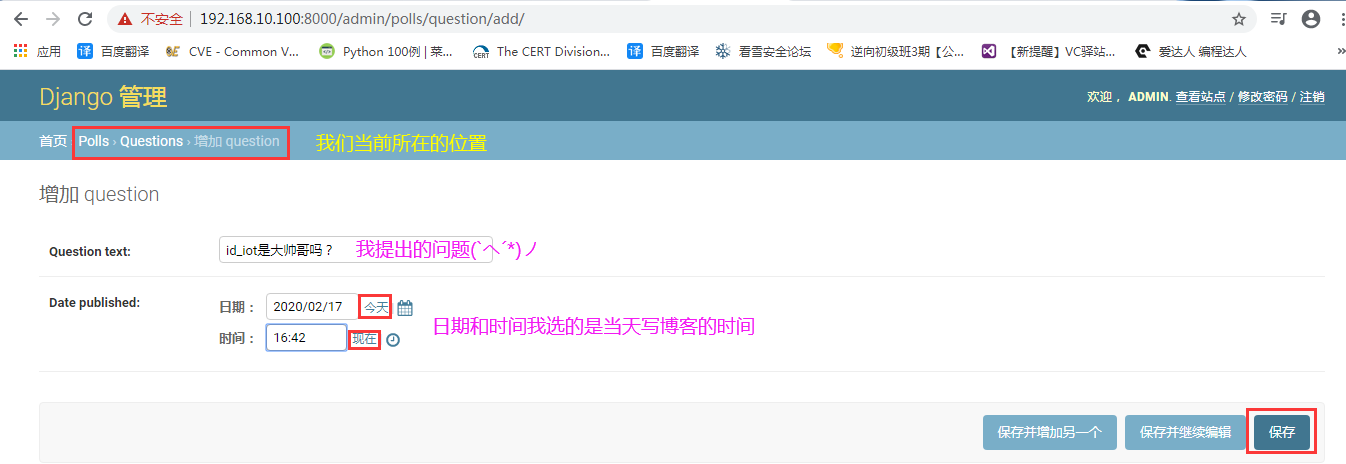1346x464 pixels.
Task: Click the Date published: label
Action: [95, 302]
